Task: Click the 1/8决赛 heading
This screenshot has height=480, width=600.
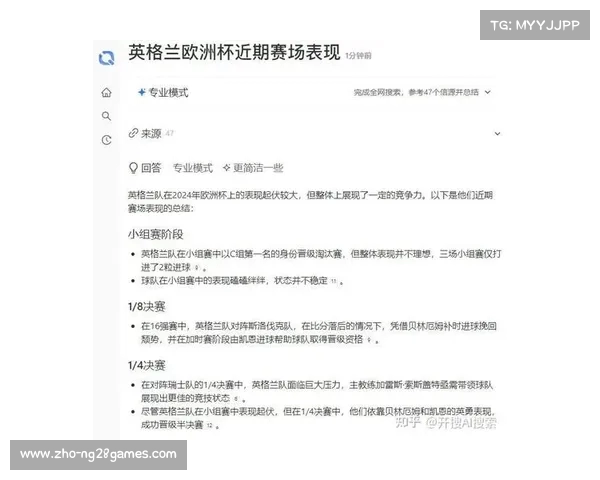Action: click(147, 307)
